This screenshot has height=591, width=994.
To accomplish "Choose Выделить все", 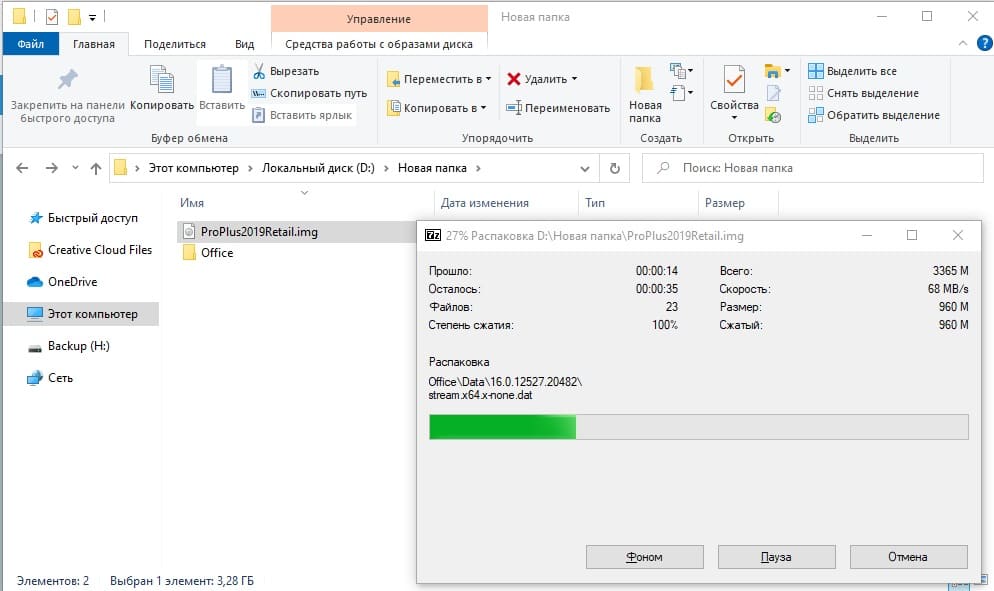I will (x=853, y=71).
